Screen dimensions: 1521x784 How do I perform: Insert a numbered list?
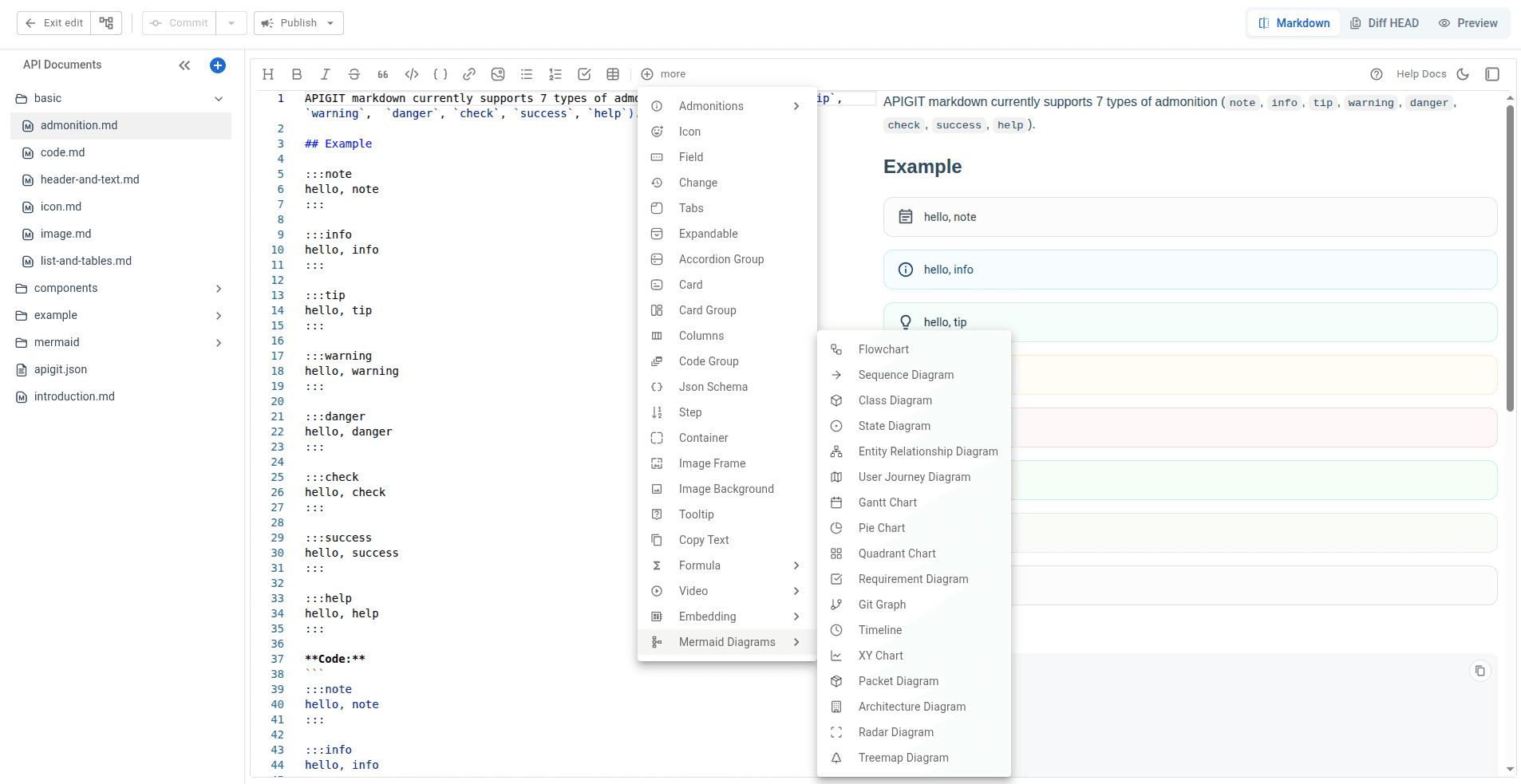click(555, 74)
